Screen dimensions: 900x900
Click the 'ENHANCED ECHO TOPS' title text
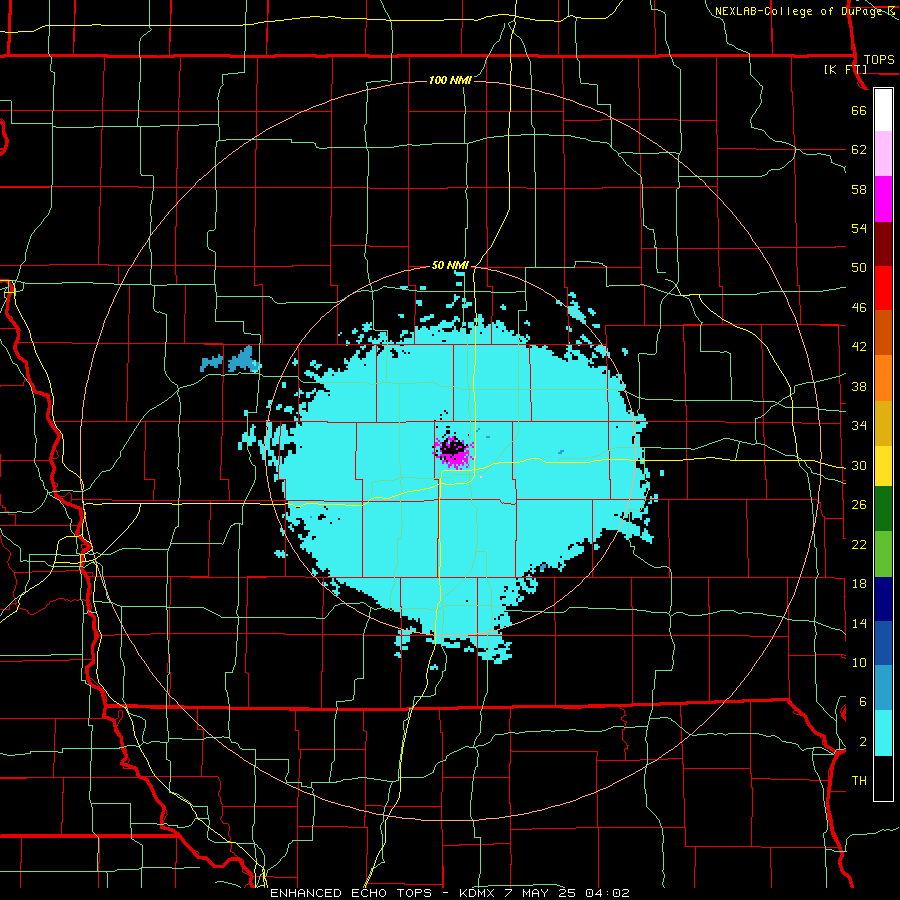351,893
